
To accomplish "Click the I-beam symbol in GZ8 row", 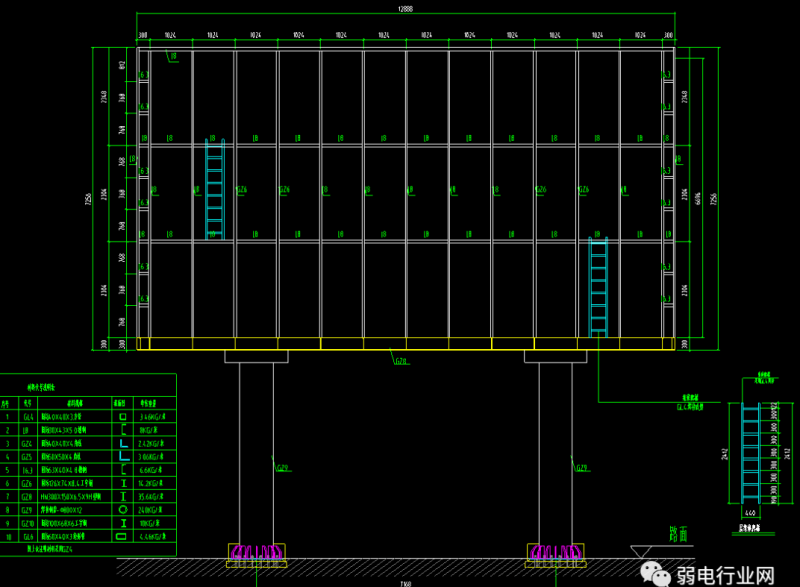I will [x=122, y=495].
